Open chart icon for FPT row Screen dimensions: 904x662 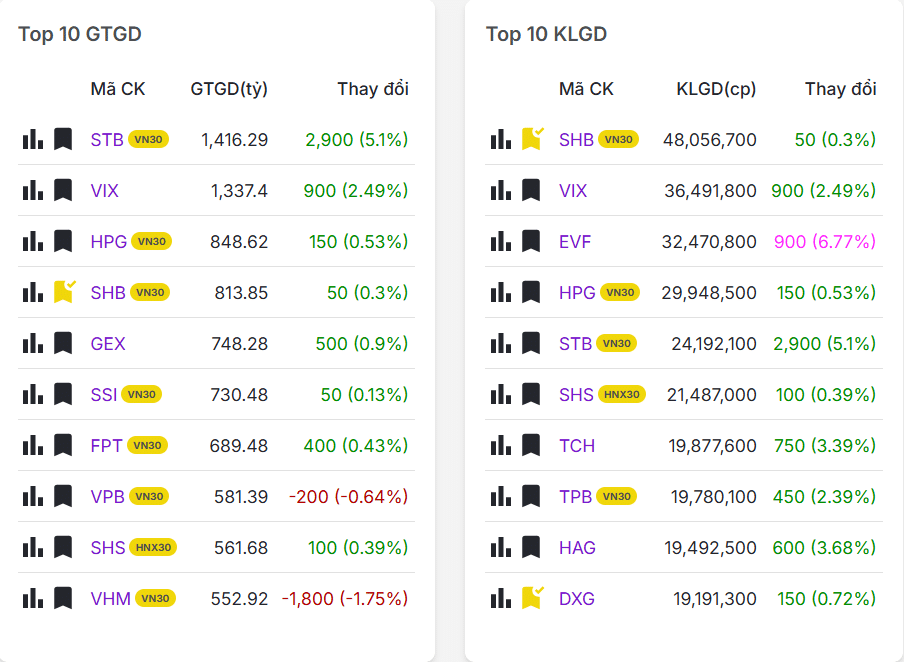(33, 445)
